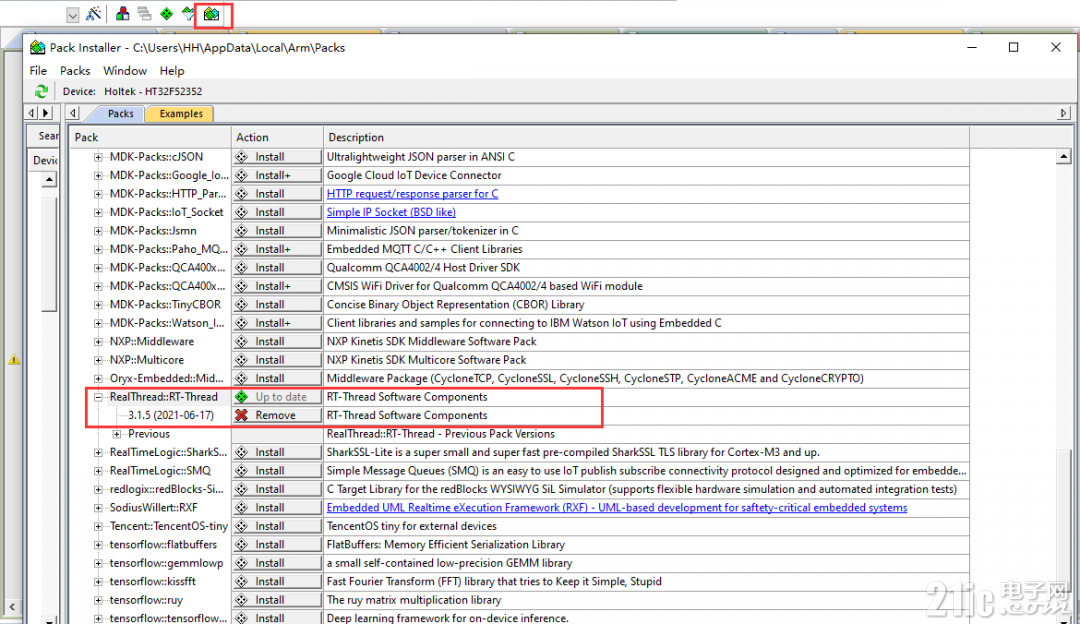Install the tensorflow::flatbuffers pack
Image resolution: width=1080 pixels, height=624 pixels.
[278, 545]
